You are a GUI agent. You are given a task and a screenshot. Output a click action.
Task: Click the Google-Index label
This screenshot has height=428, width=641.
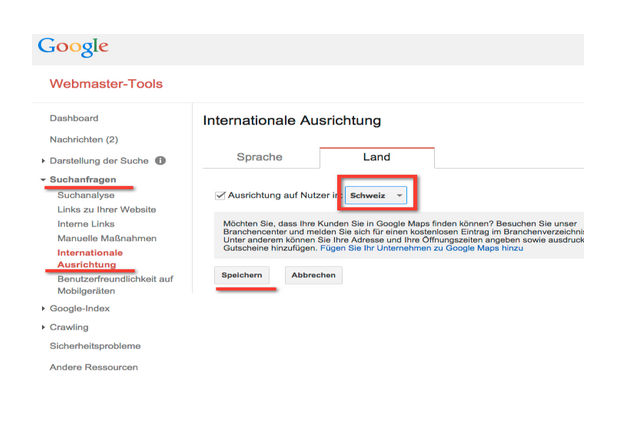pos(80,309)
